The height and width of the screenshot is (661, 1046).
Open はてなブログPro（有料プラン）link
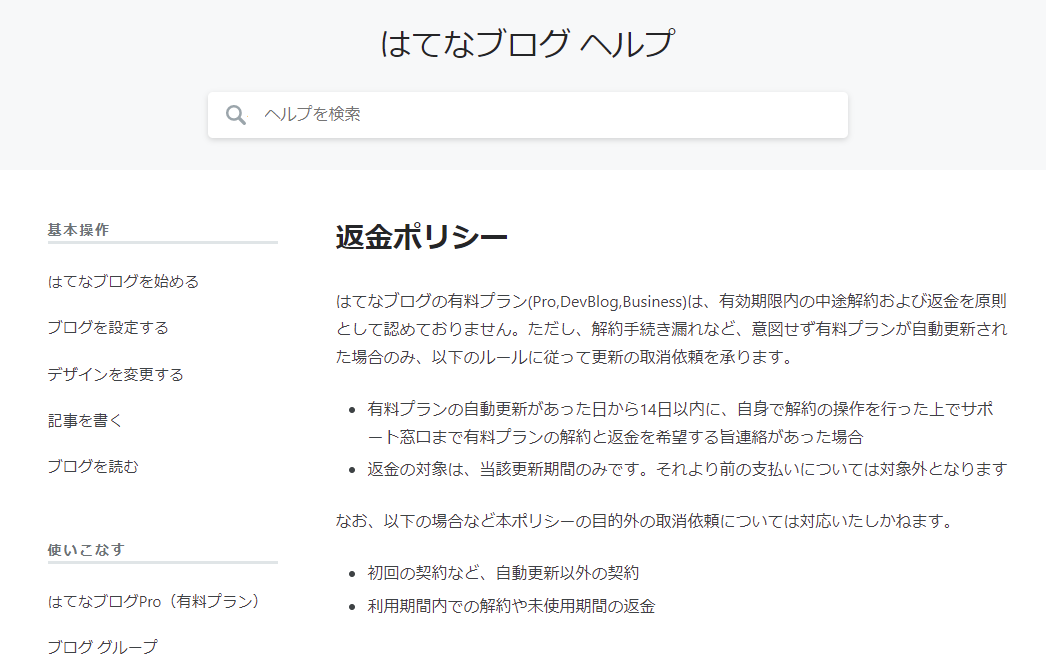point(153,601)
